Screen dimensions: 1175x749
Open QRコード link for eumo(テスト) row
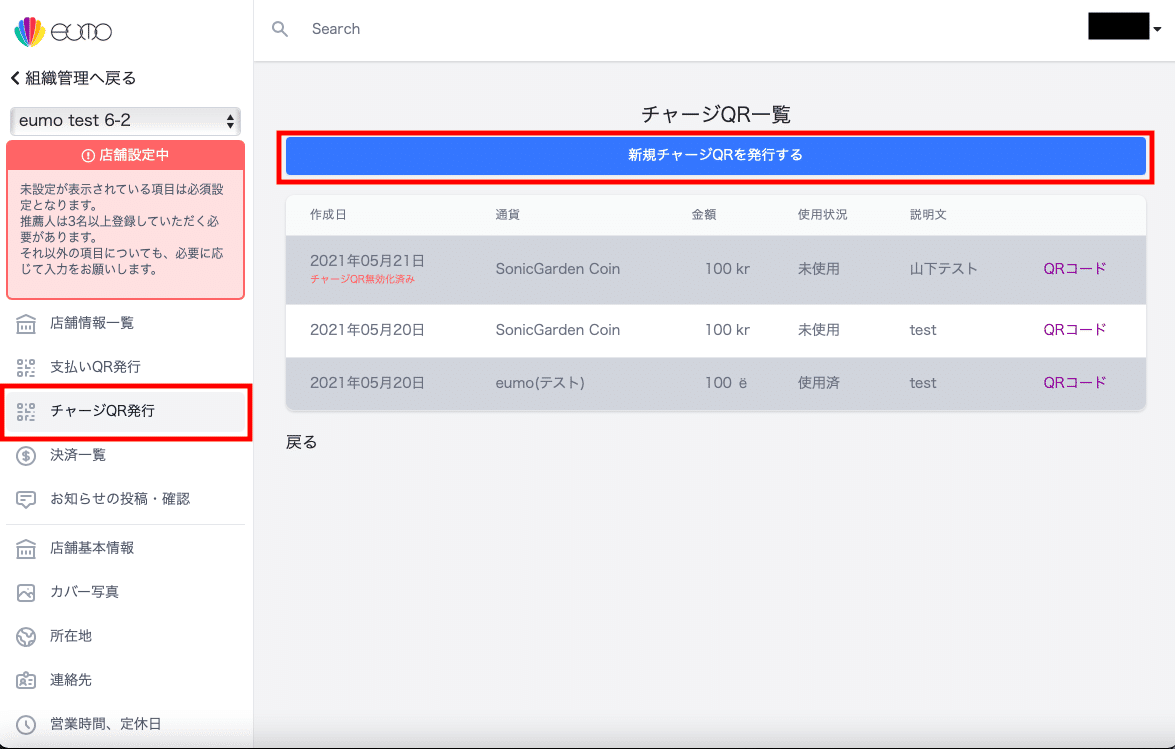tap(1075, 383)
